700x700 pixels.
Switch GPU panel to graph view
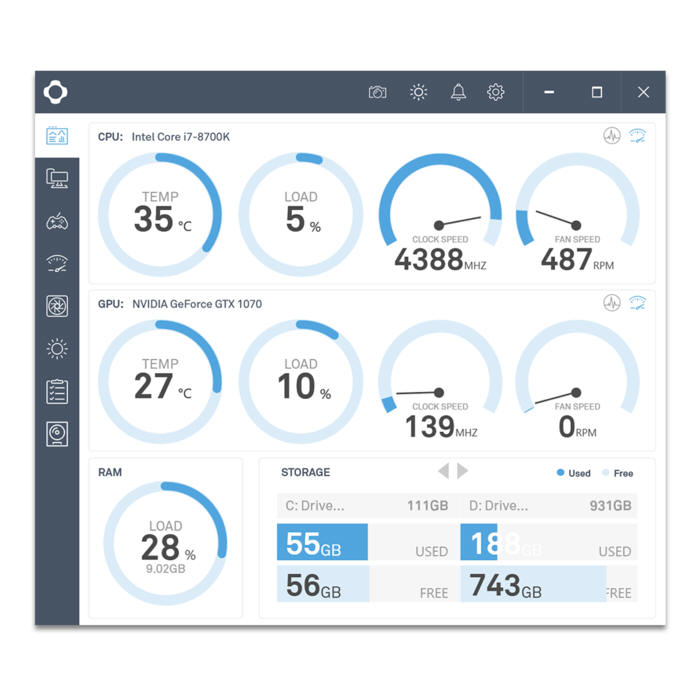pyautogui.click(x=611, y=303)
